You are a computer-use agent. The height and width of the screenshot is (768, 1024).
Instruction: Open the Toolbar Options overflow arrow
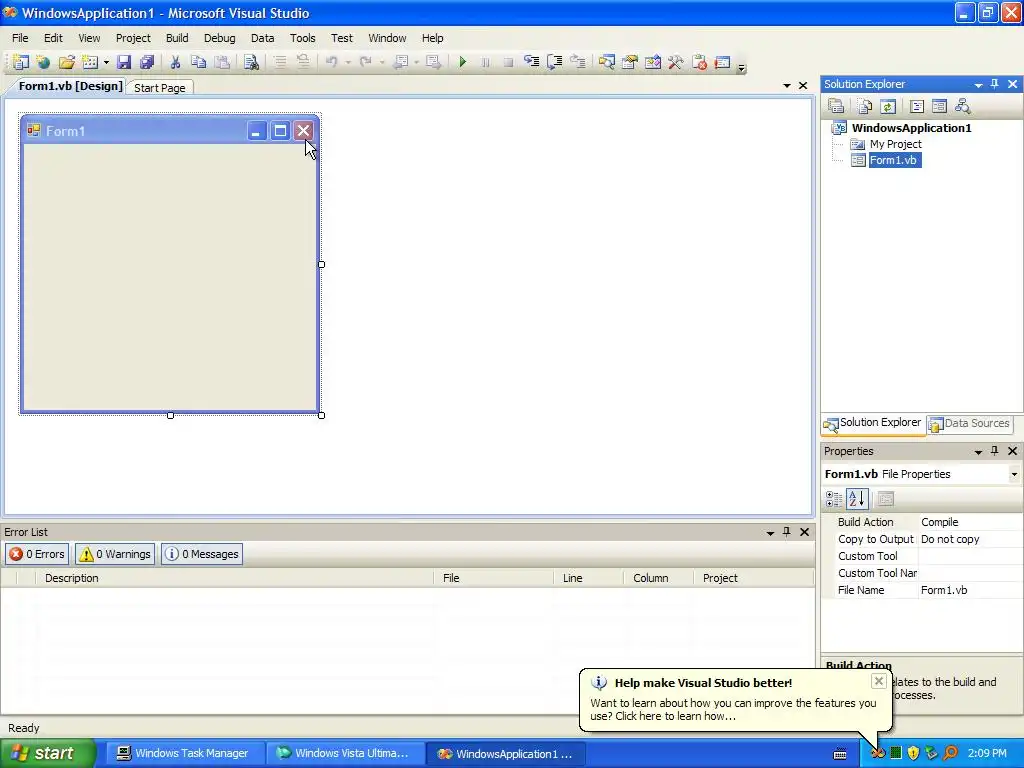tap(741, 67)
